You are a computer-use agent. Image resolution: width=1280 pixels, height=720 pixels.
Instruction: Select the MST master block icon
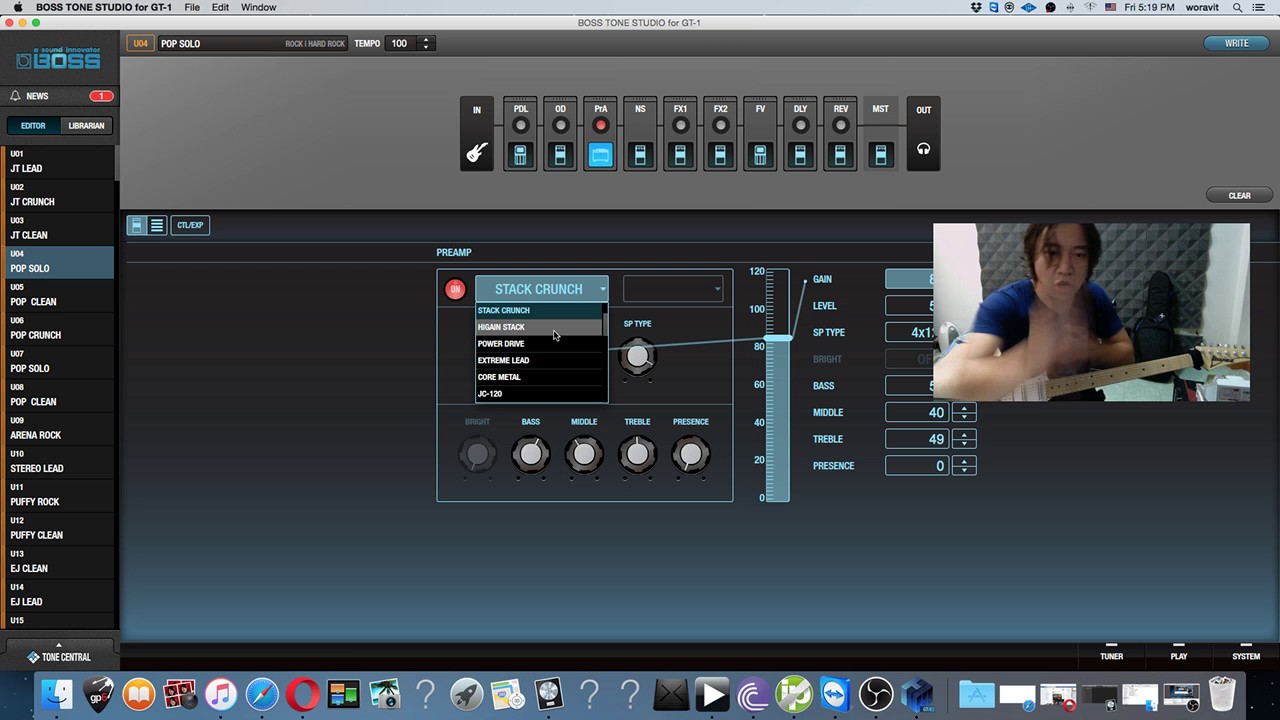pyautogui.click(x=880, y=155)
